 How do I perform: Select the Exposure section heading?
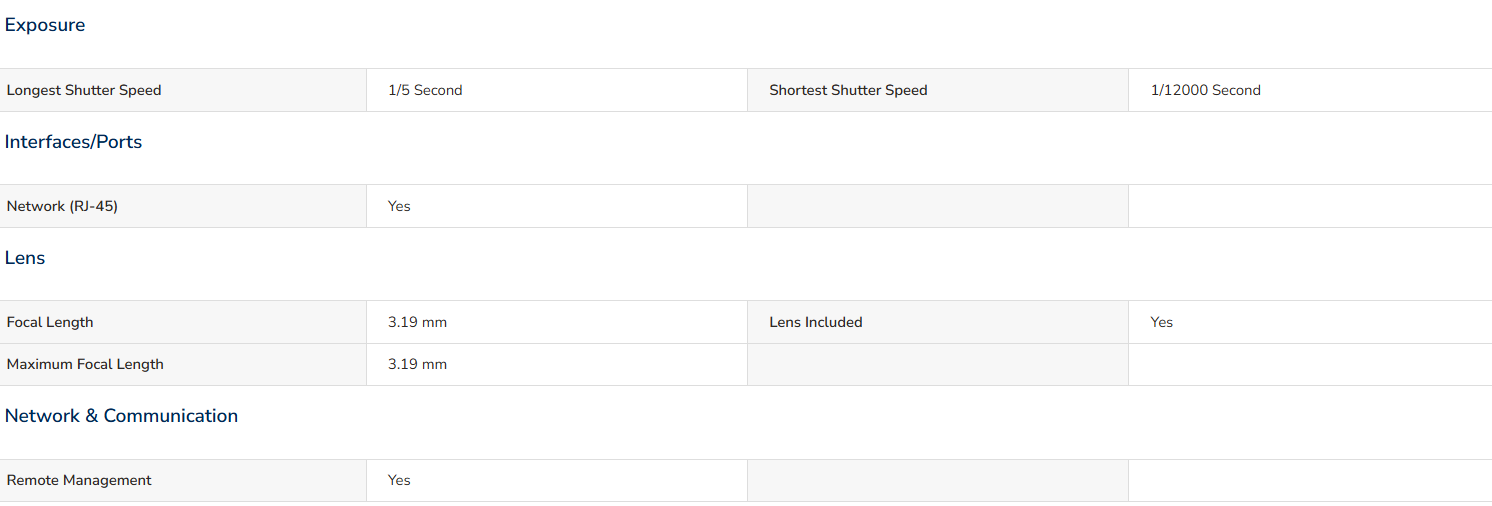pyautogui.click(x=45, y=25)
